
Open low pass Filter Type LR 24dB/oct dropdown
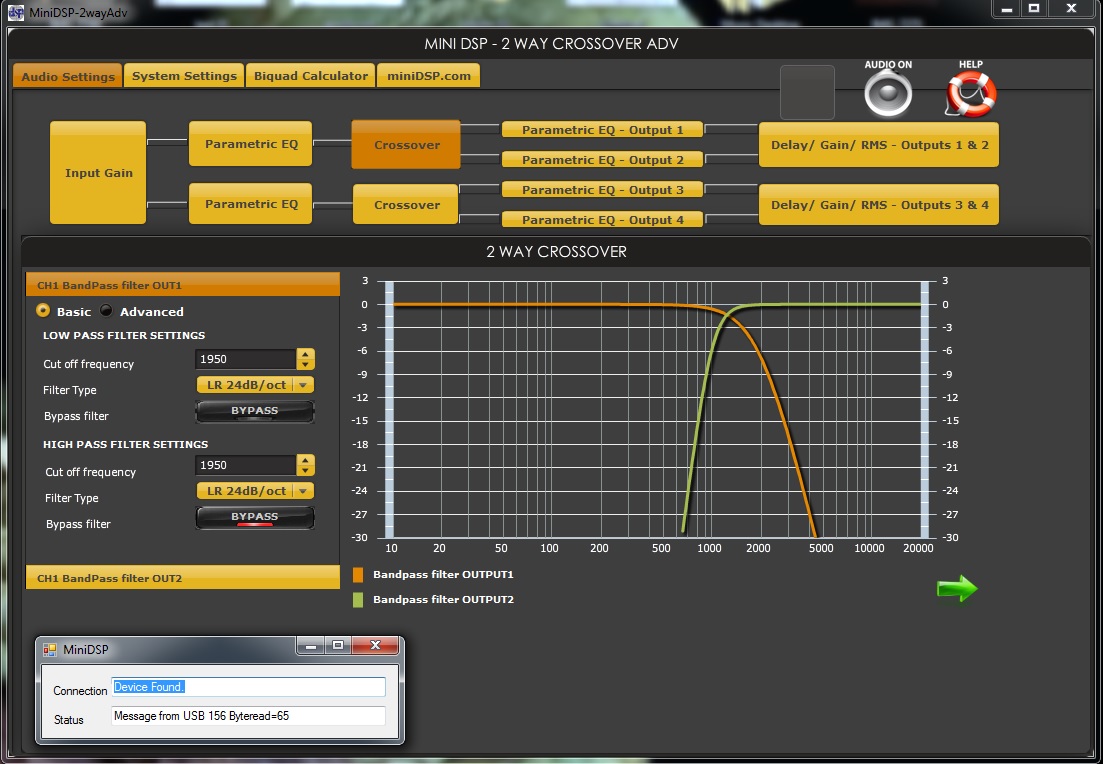tap(255, 385)
